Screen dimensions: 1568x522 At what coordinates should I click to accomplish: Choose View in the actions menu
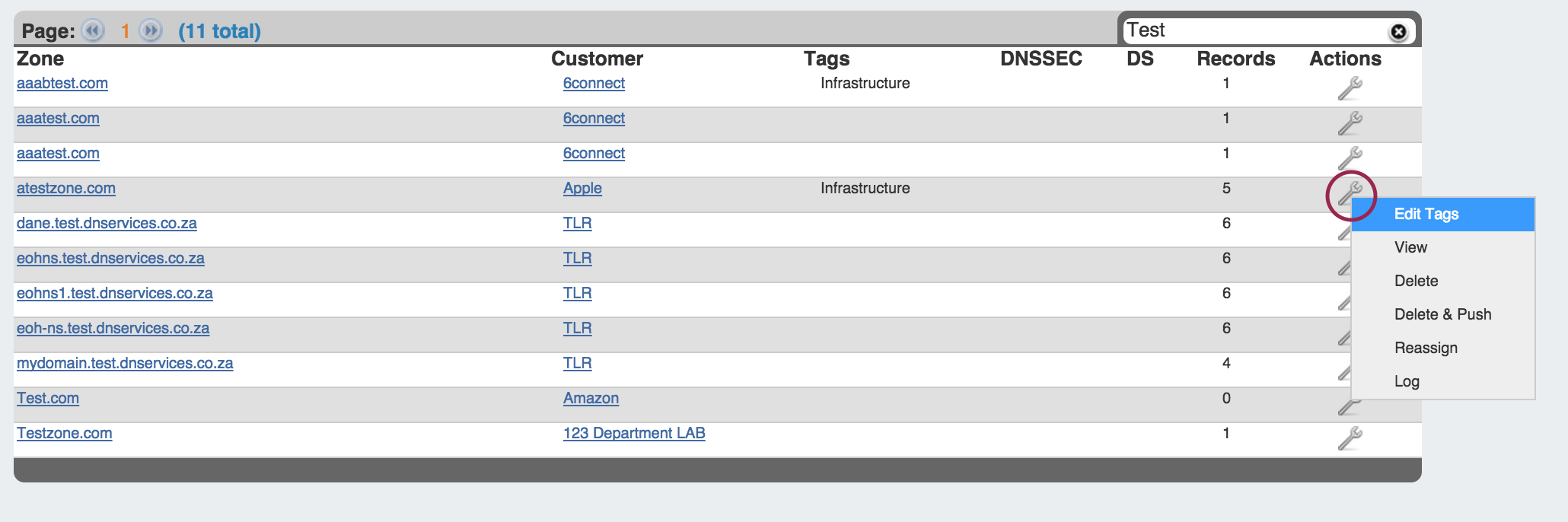1410,247
